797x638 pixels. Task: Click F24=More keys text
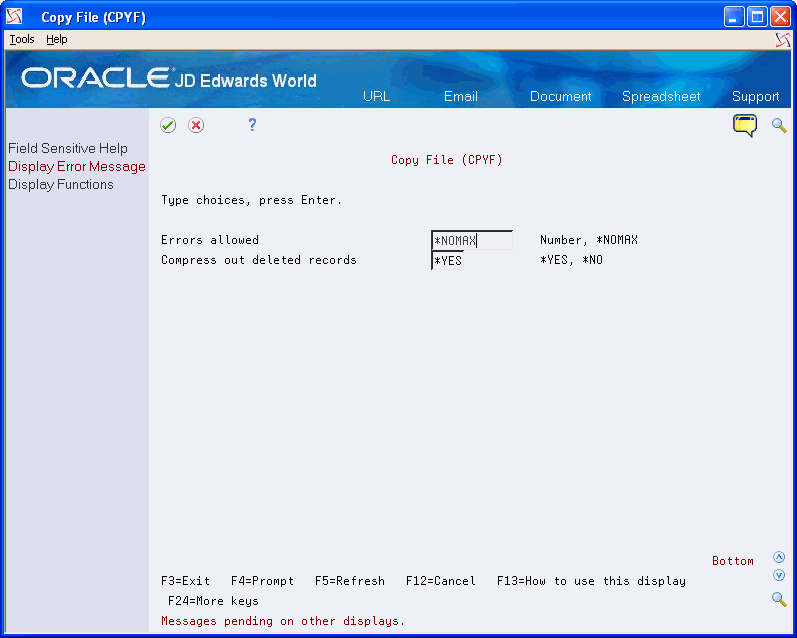[x=213, y=601]
